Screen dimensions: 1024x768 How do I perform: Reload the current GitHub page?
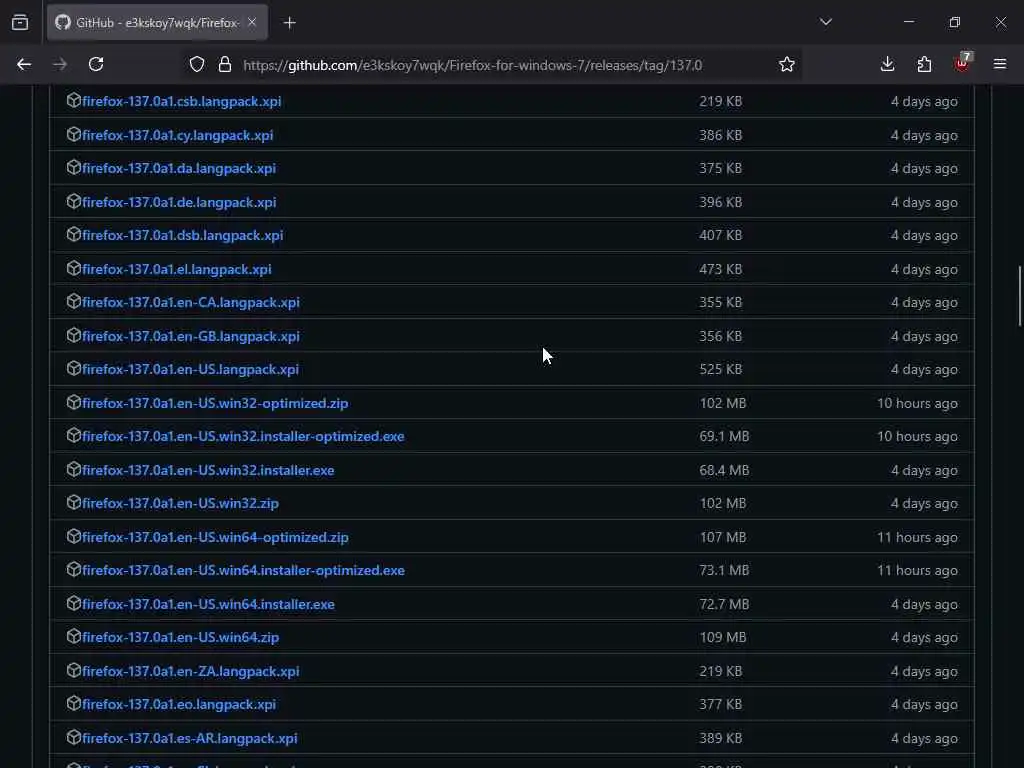pos(96,64)
